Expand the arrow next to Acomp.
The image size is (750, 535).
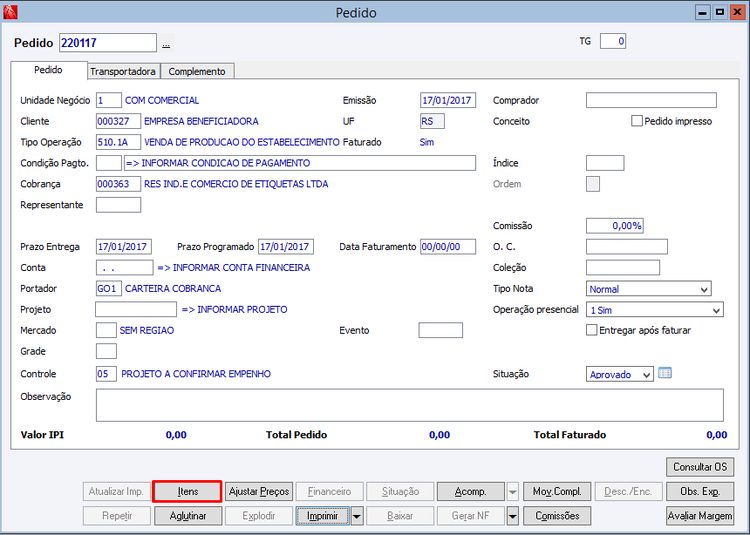(x=512, y=491)
